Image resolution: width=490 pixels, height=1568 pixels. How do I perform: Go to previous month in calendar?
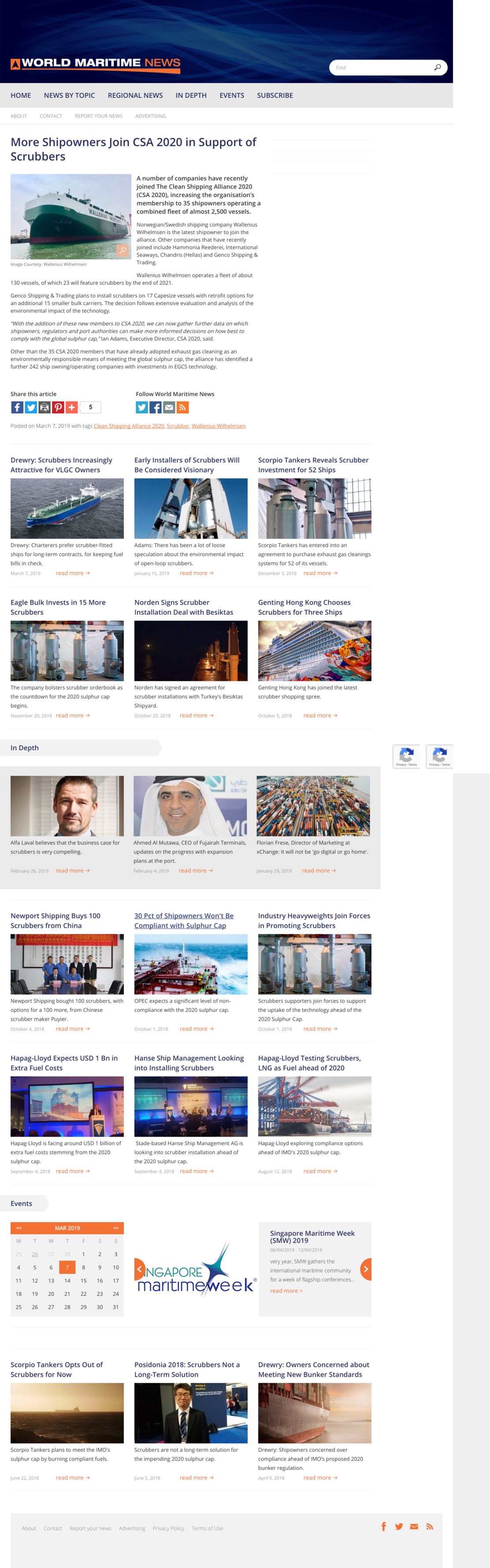19,1228
